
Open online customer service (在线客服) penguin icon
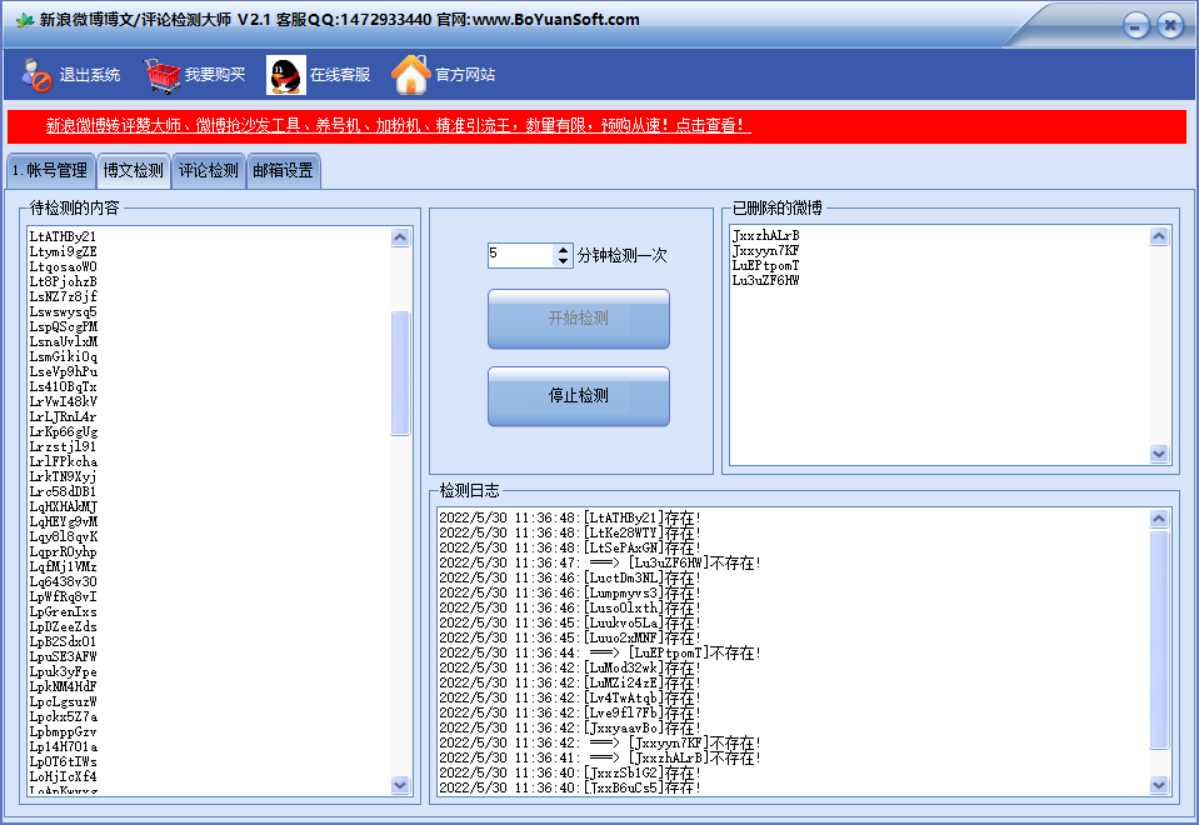[x=286, y=75]
